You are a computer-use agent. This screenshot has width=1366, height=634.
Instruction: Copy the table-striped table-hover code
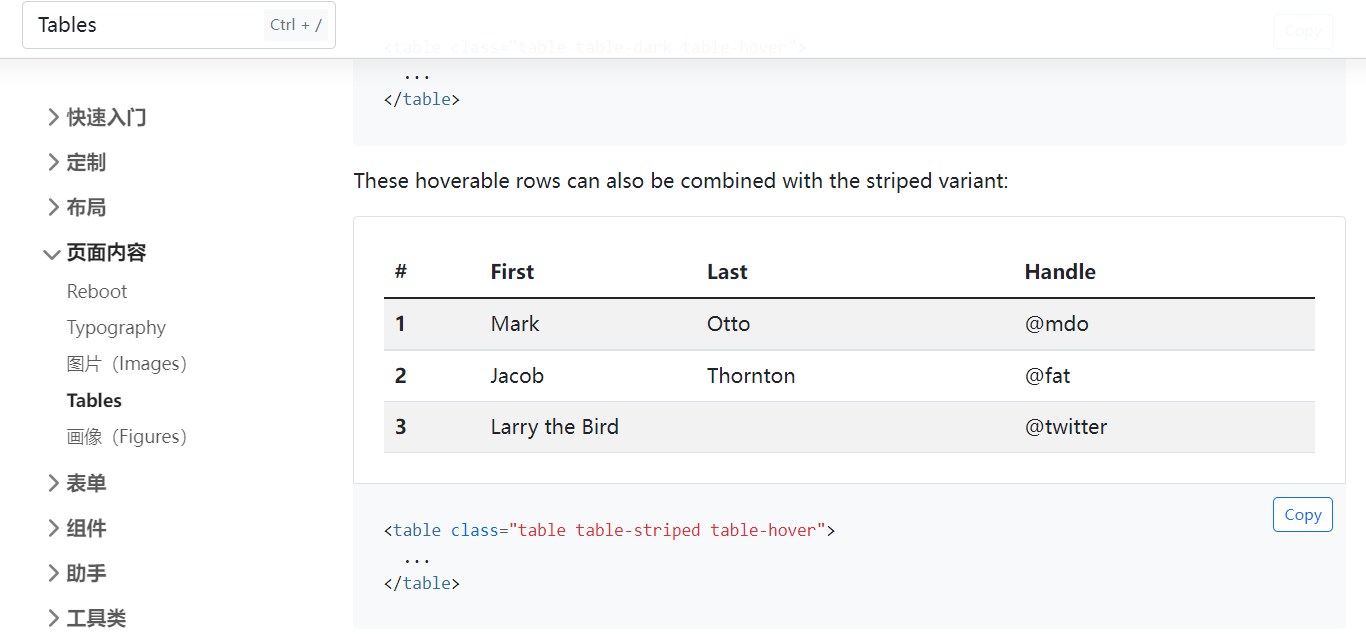pyautogui.click(x=1302, y=514)
